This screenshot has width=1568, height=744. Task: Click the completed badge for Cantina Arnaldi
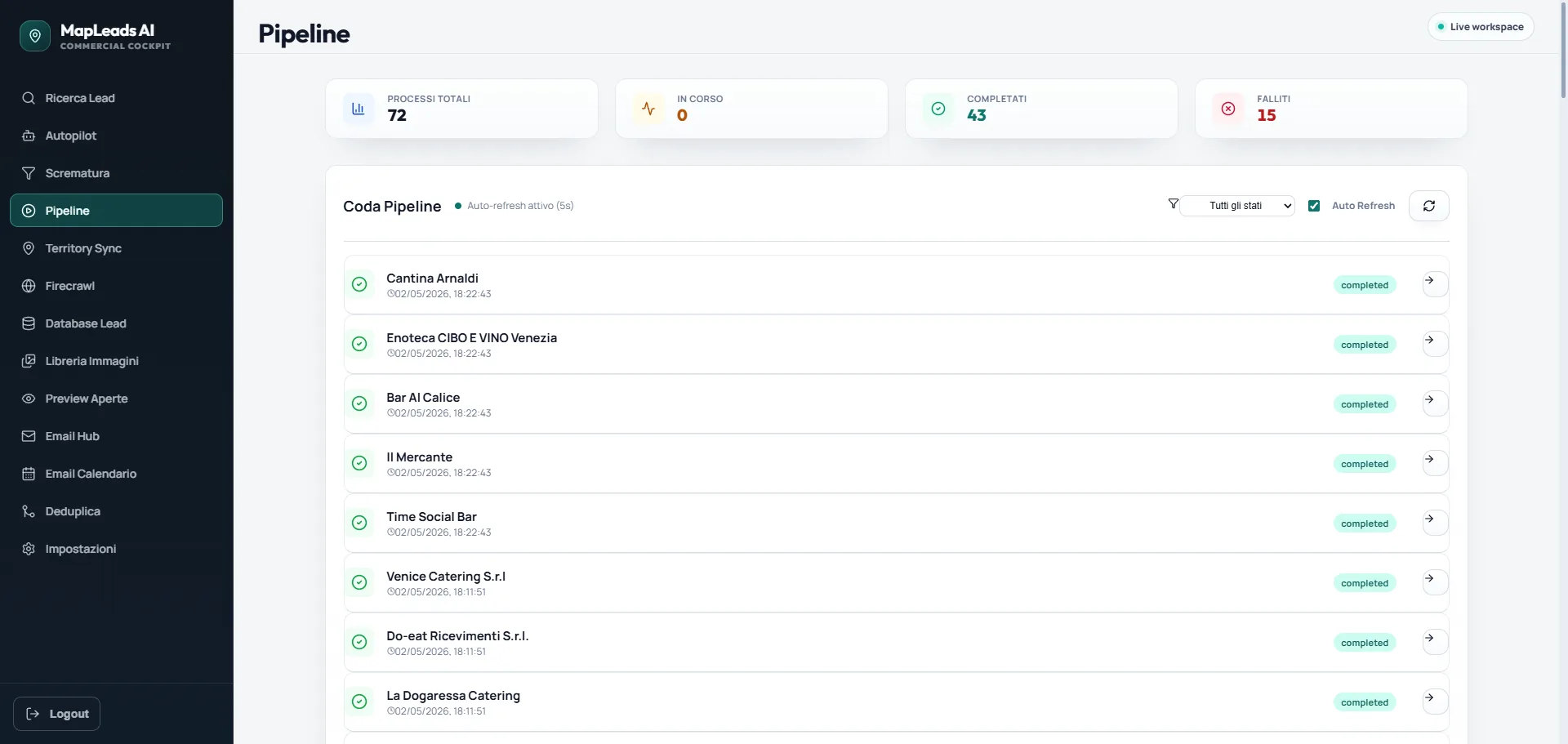1365,285
